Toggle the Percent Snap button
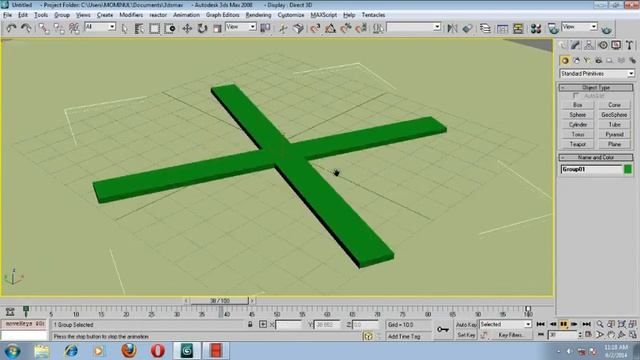This screenshot has height=360, width=640. [x=346, y=28]
